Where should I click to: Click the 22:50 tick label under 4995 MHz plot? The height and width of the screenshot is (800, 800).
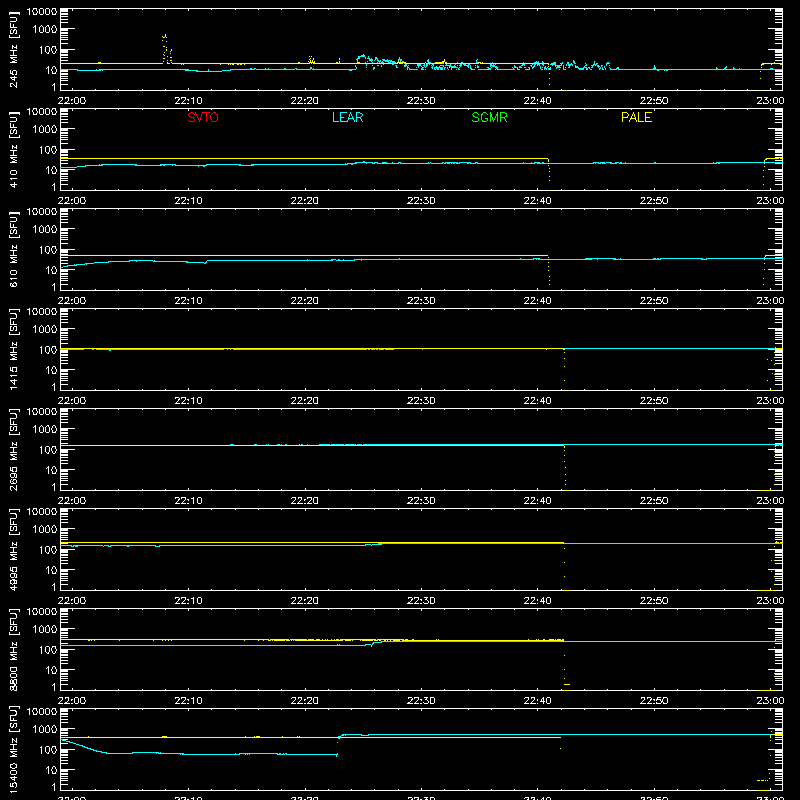tap(654, 601)
